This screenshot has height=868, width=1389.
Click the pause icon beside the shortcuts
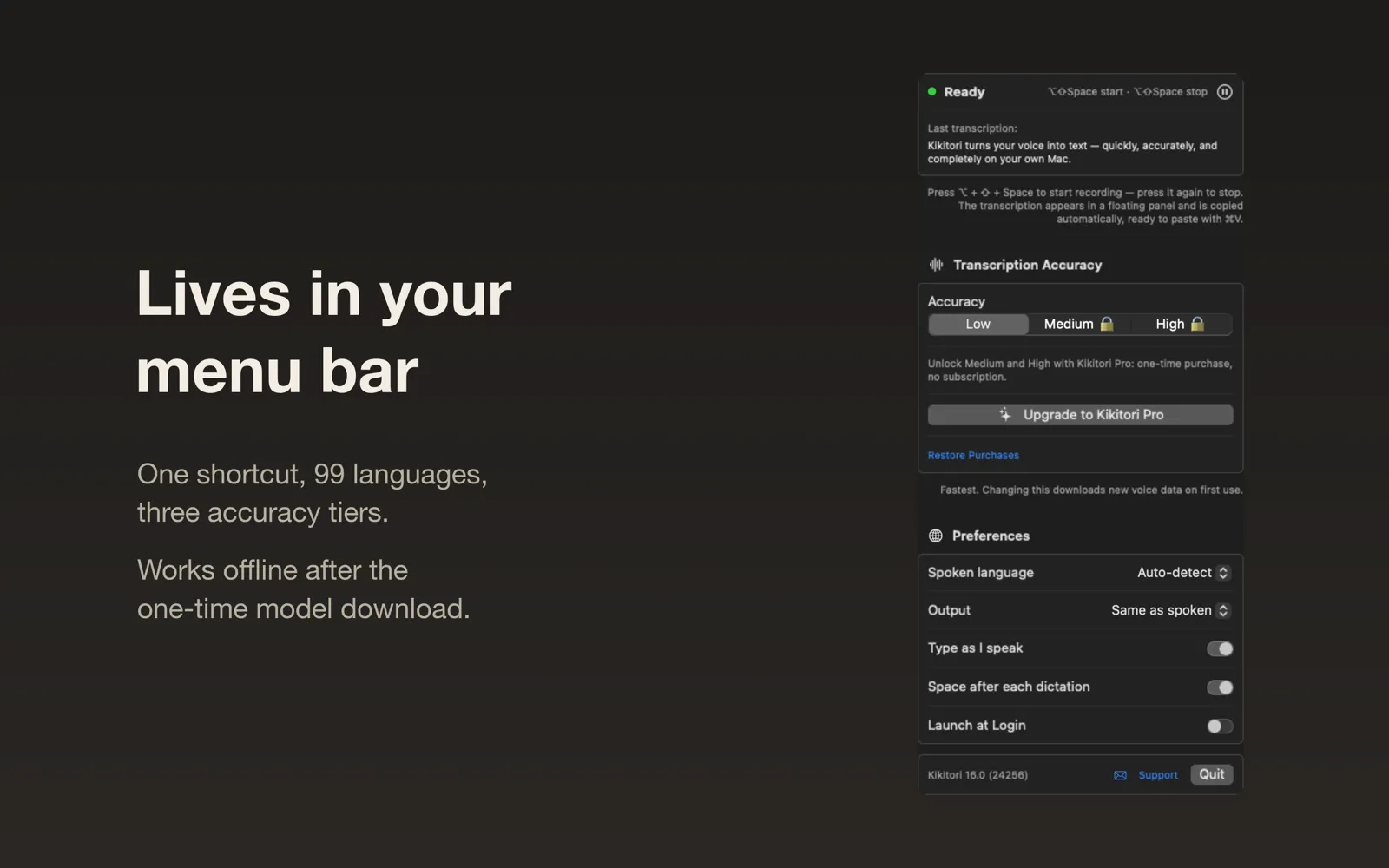point(1224,92)
